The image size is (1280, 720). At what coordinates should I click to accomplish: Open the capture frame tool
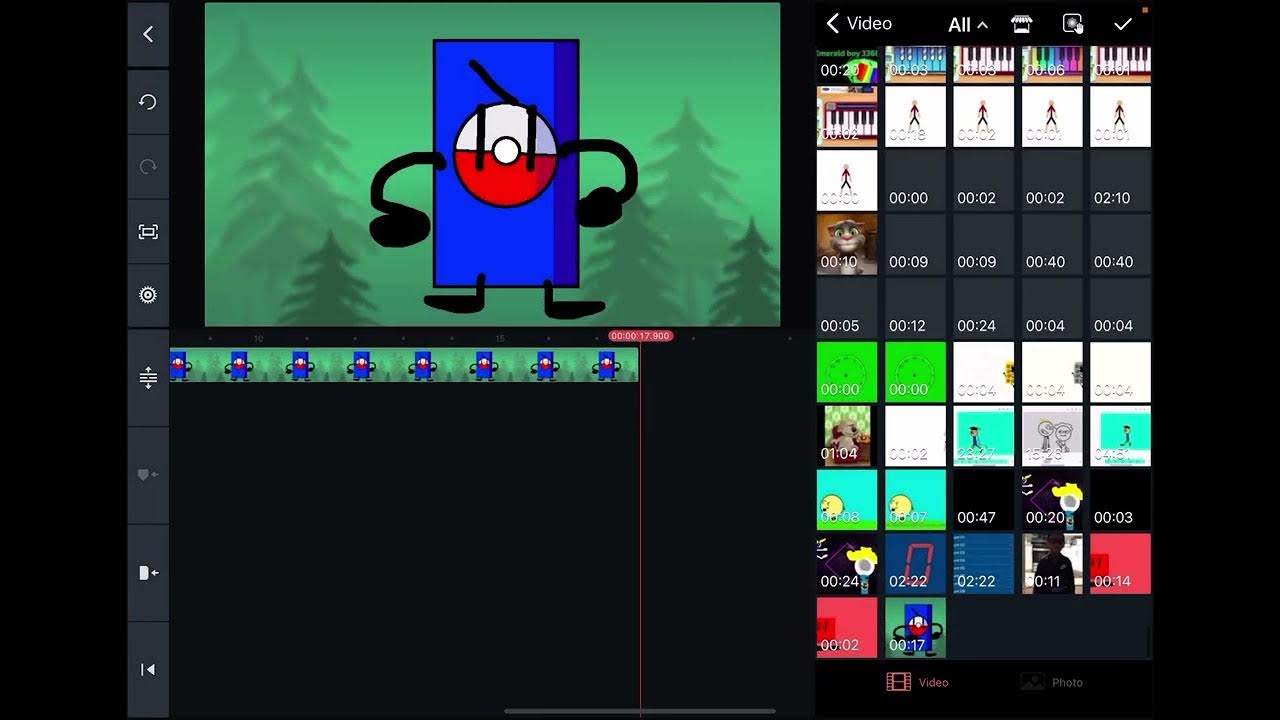pos(148,232)
